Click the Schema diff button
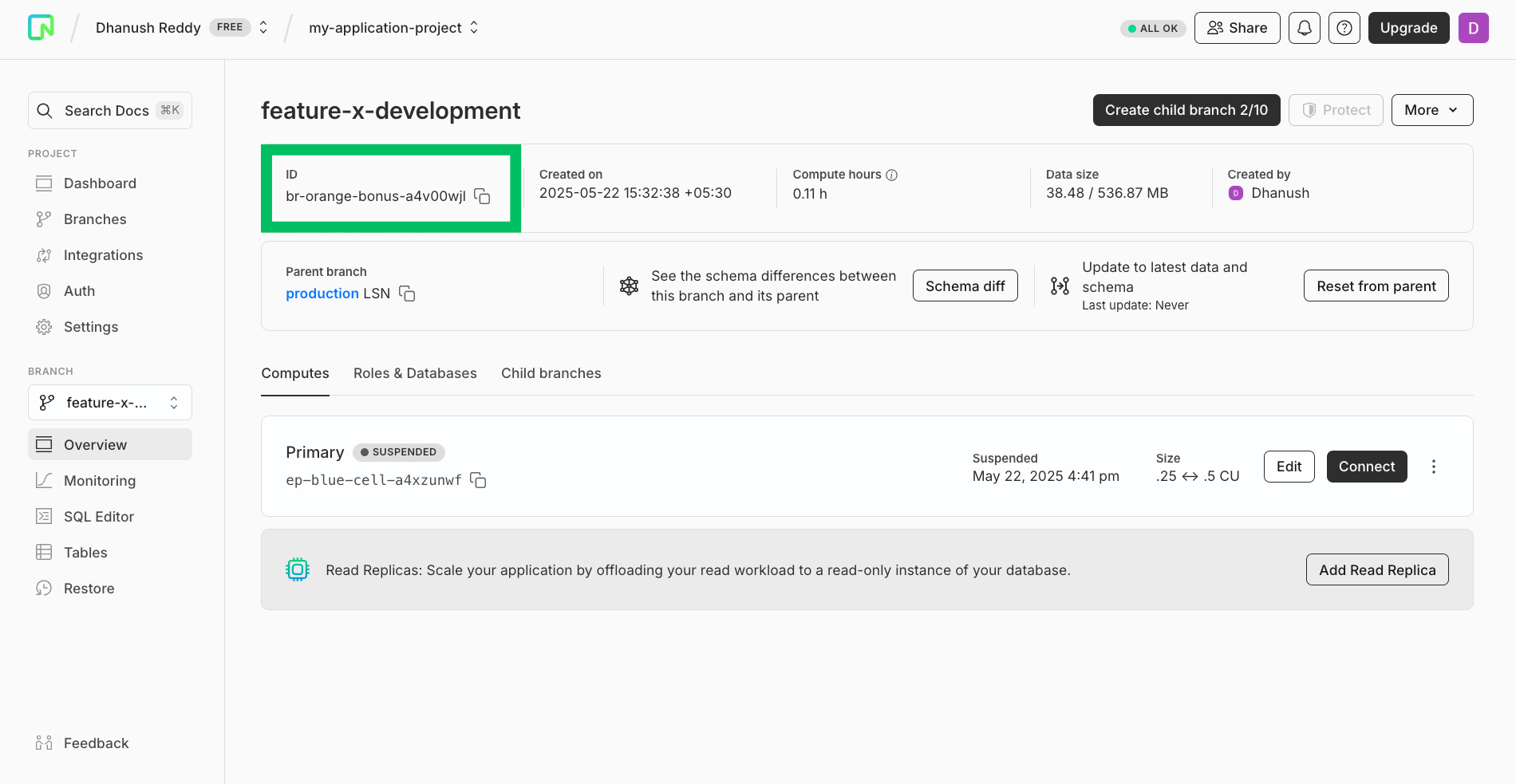 coord(965,286)
